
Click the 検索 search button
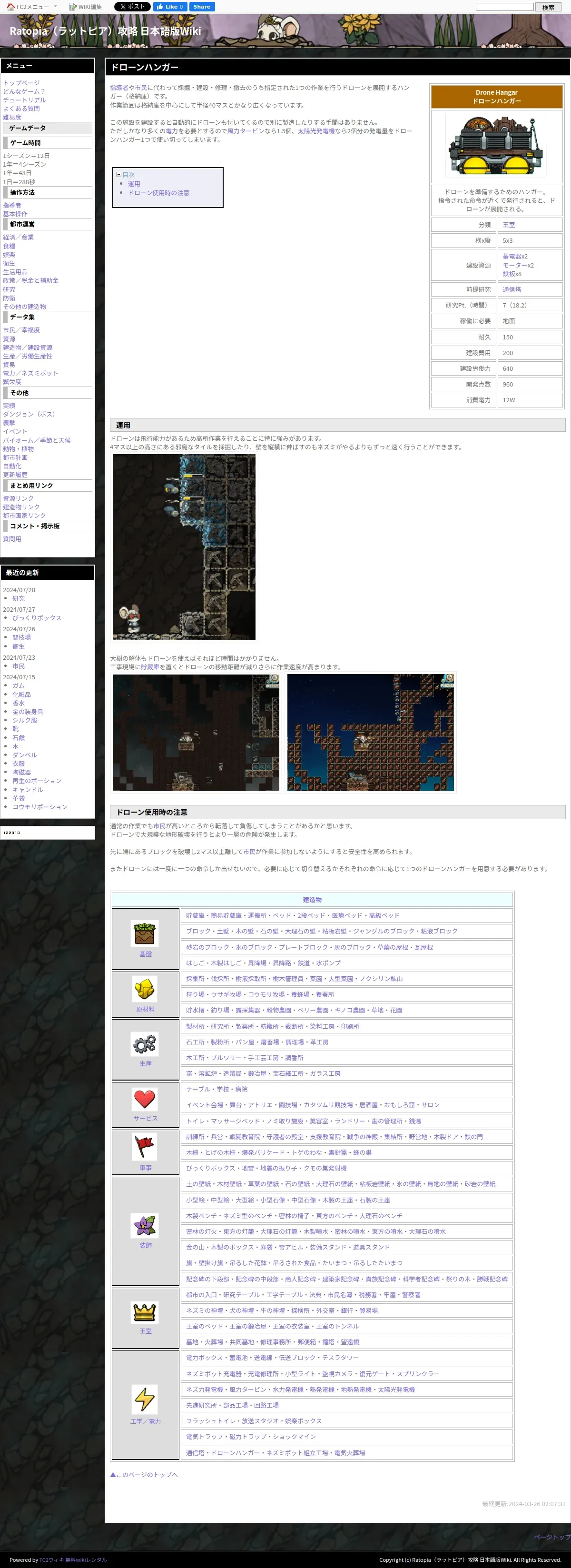point(548,7)
